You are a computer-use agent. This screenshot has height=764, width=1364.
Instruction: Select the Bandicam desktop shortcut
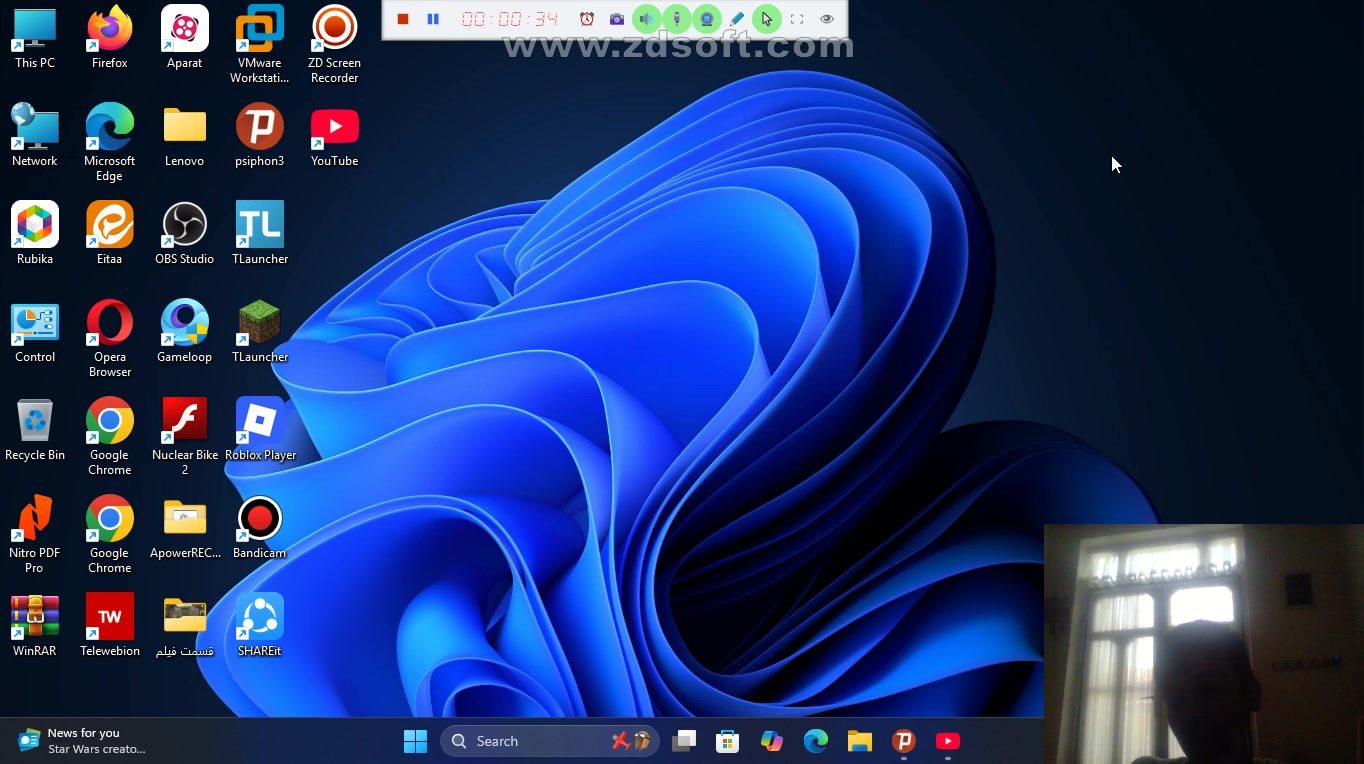pos(260,528)
